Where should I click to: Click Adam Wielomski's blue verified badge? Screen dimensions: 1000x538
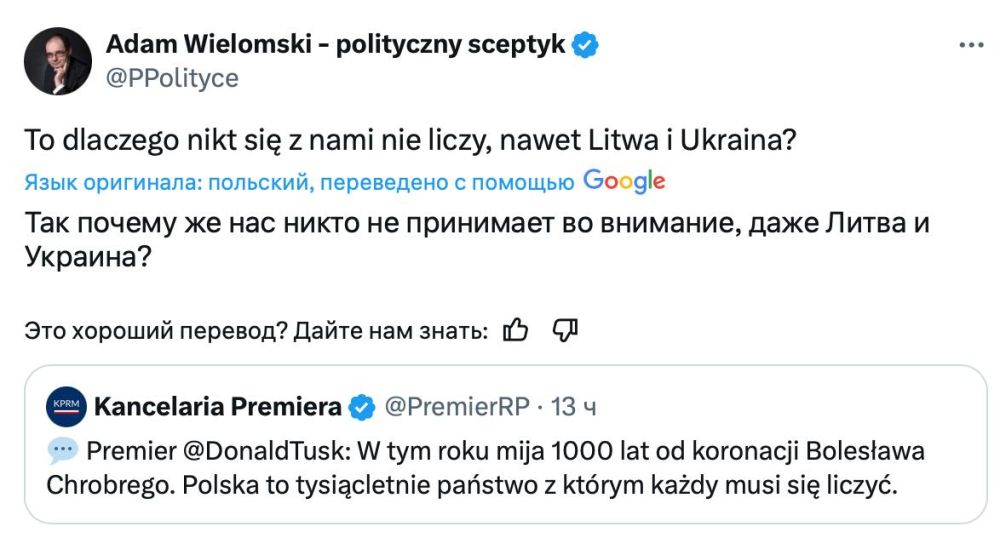tap(585, 45)
